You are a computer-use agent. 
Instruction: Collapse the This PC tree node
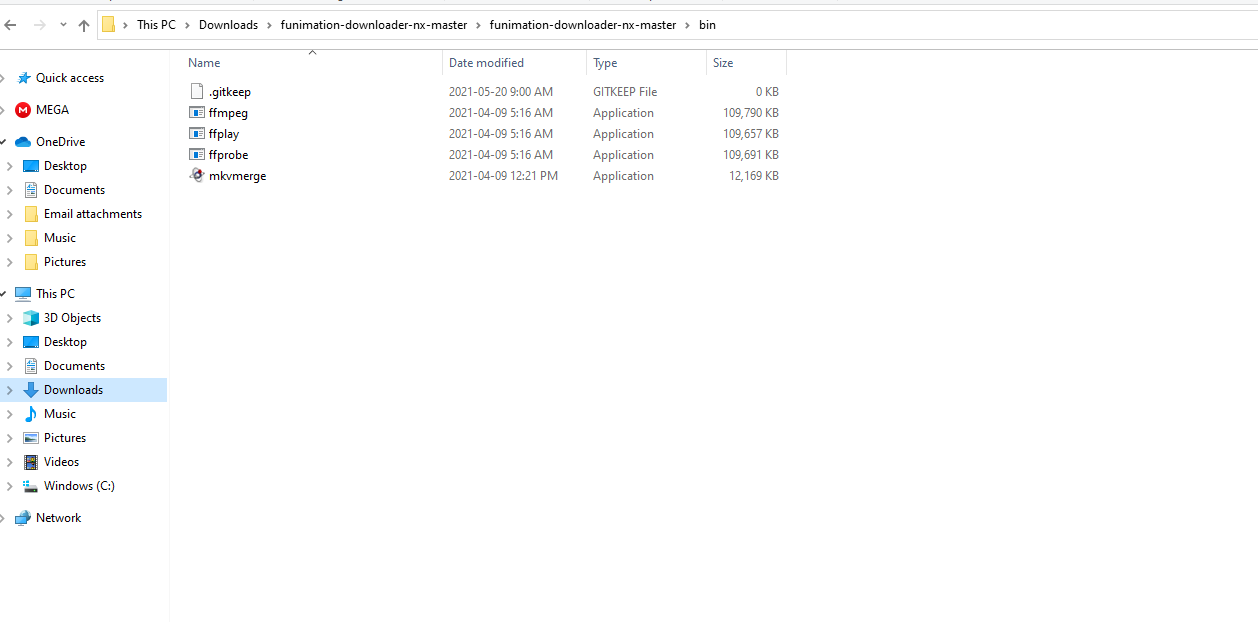click(3, 294)
